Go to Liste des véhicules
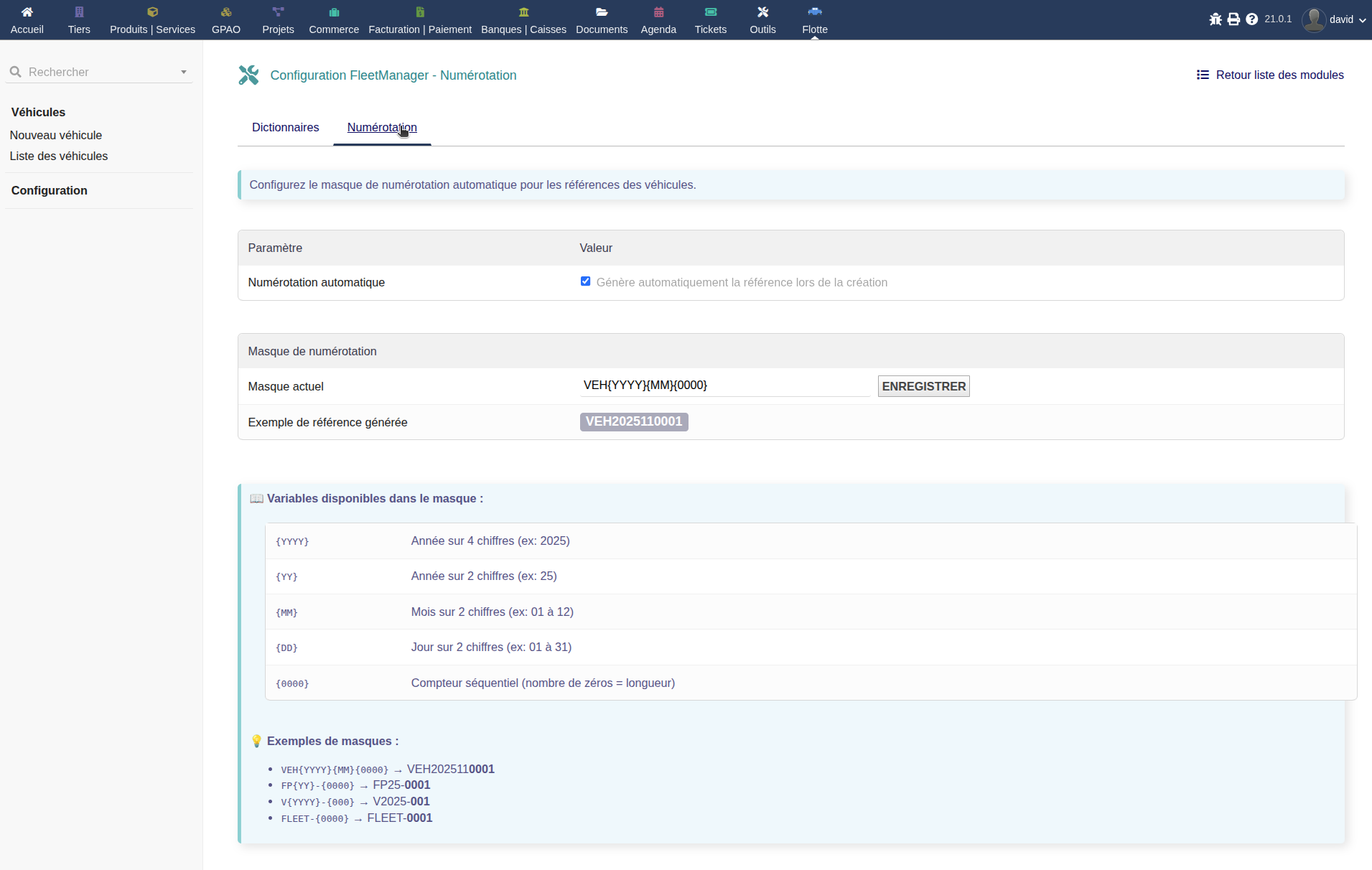Image resolution: width=1372 pixels, height=870 pixels. coord(59,156)
